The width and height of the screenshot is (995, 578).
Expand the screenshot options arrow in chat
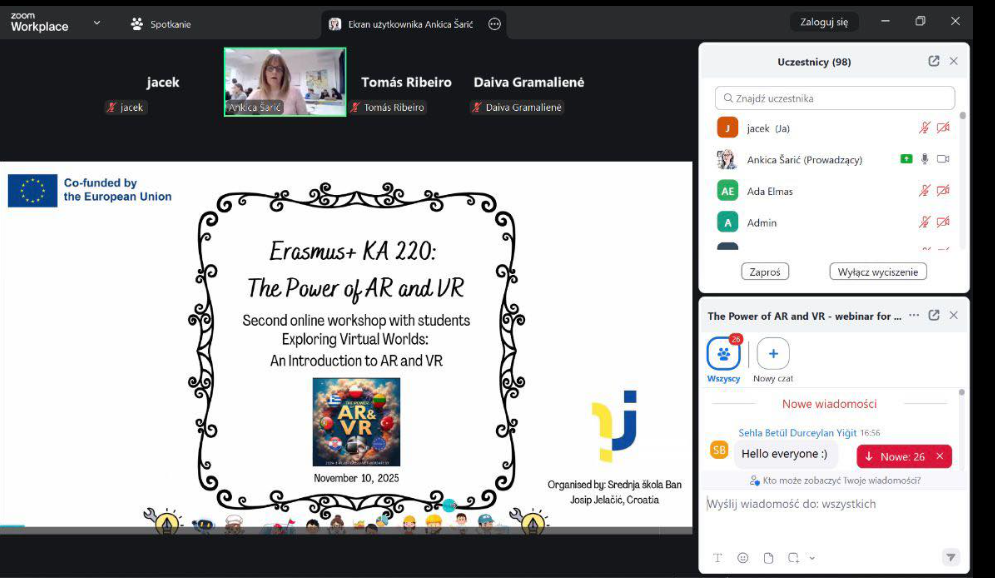pos(812,558)
